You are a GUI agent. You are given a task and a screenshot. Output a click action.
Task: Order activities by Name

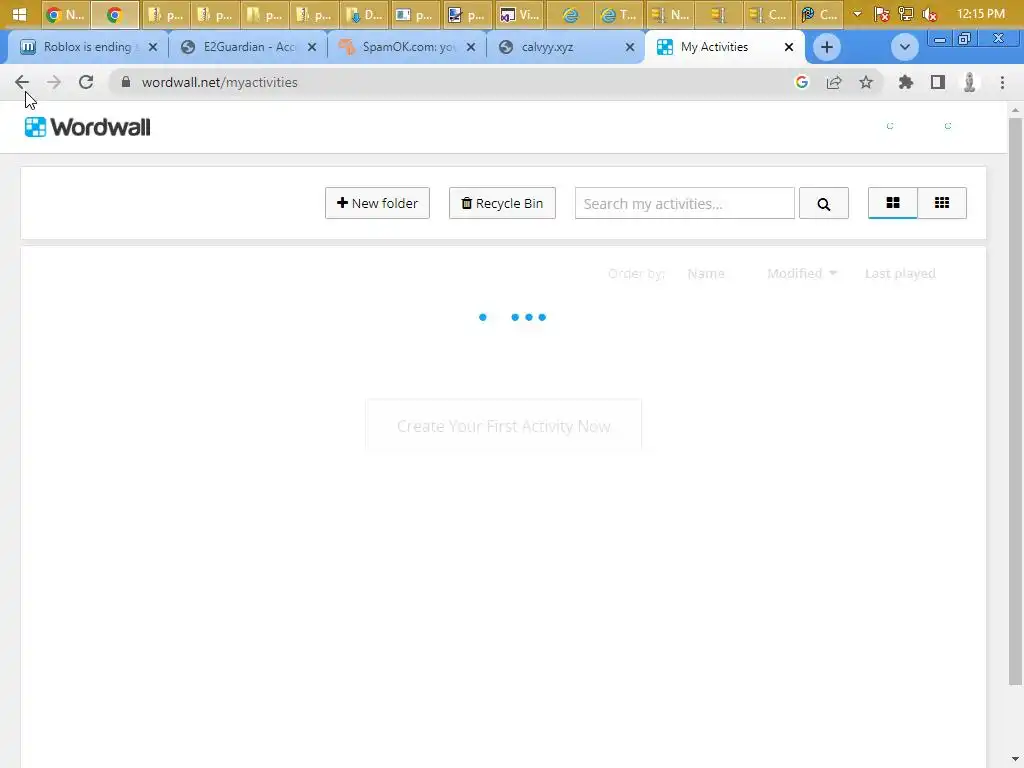[706, 273]
